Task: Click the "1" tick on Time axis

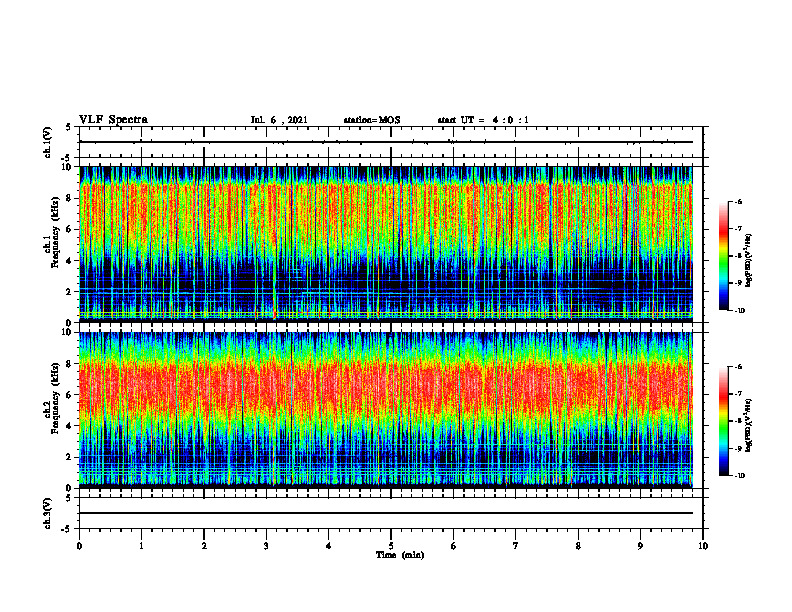Action: [141, 546]
